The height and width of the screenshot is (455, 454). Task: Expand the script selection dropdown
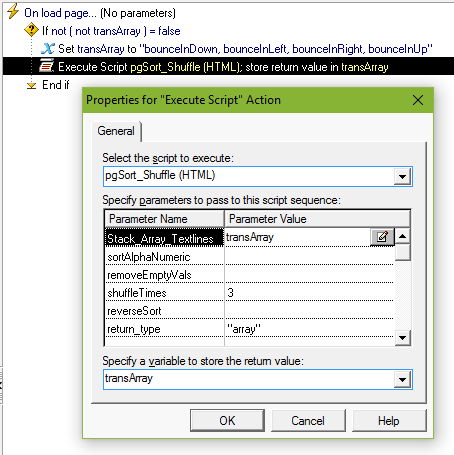402,176
